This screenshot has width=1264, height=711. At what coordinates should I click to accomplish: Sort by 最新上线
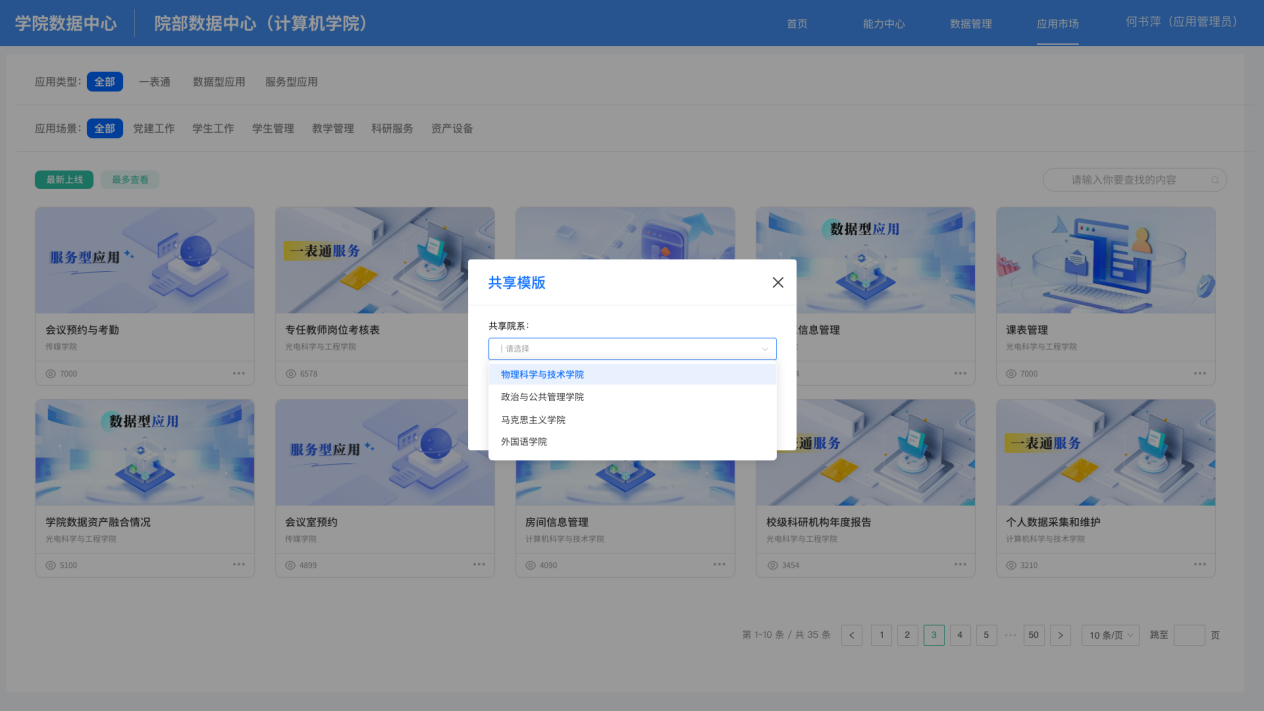coord(64,180)
